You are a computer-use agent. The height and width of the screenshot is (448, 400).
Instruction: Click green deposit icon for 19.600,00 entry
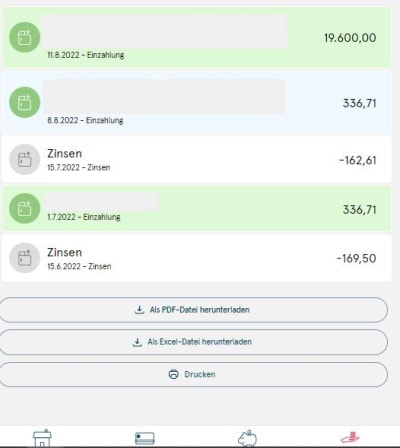(x=25, y=37)
